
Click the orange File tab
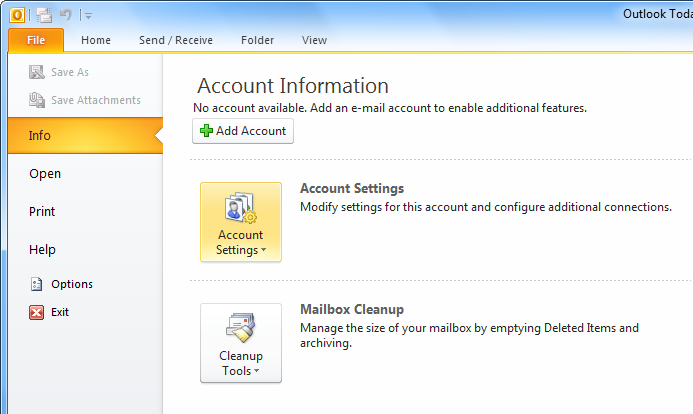tap(36, 40)
